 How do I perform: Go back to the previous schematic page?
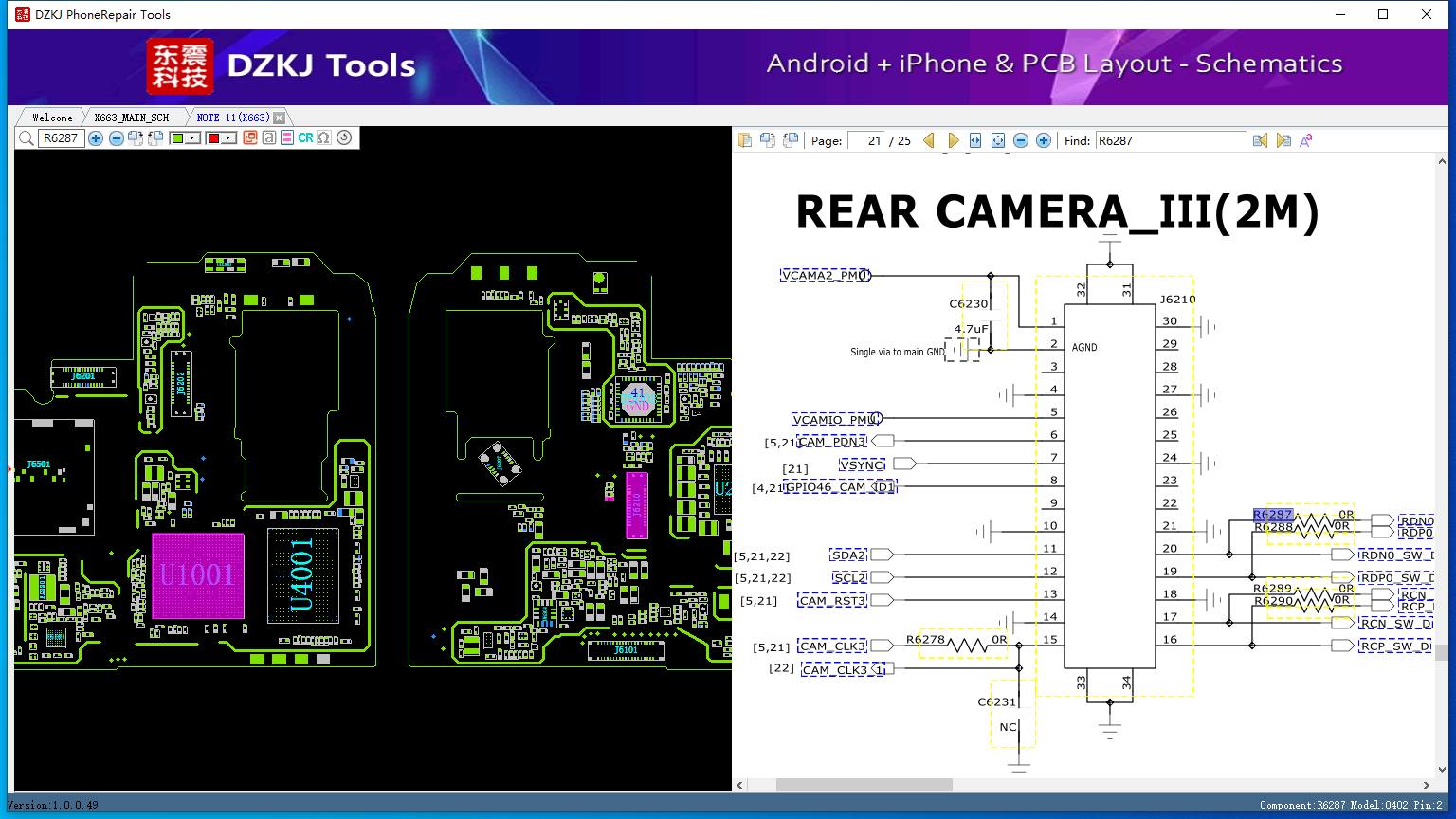[929, 140]
